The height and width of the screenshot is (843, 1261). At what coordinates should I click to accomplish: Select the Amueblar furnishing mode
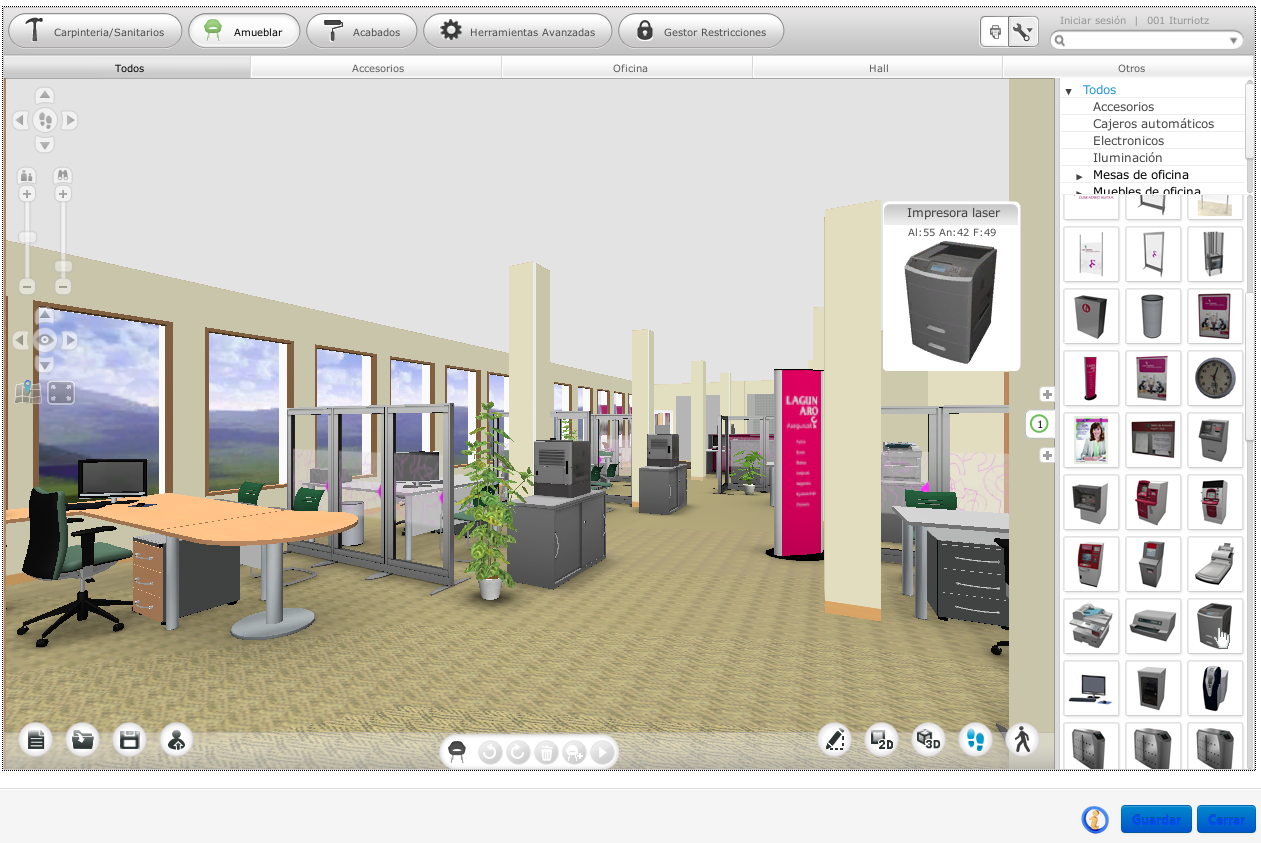(x=244, y=31)
